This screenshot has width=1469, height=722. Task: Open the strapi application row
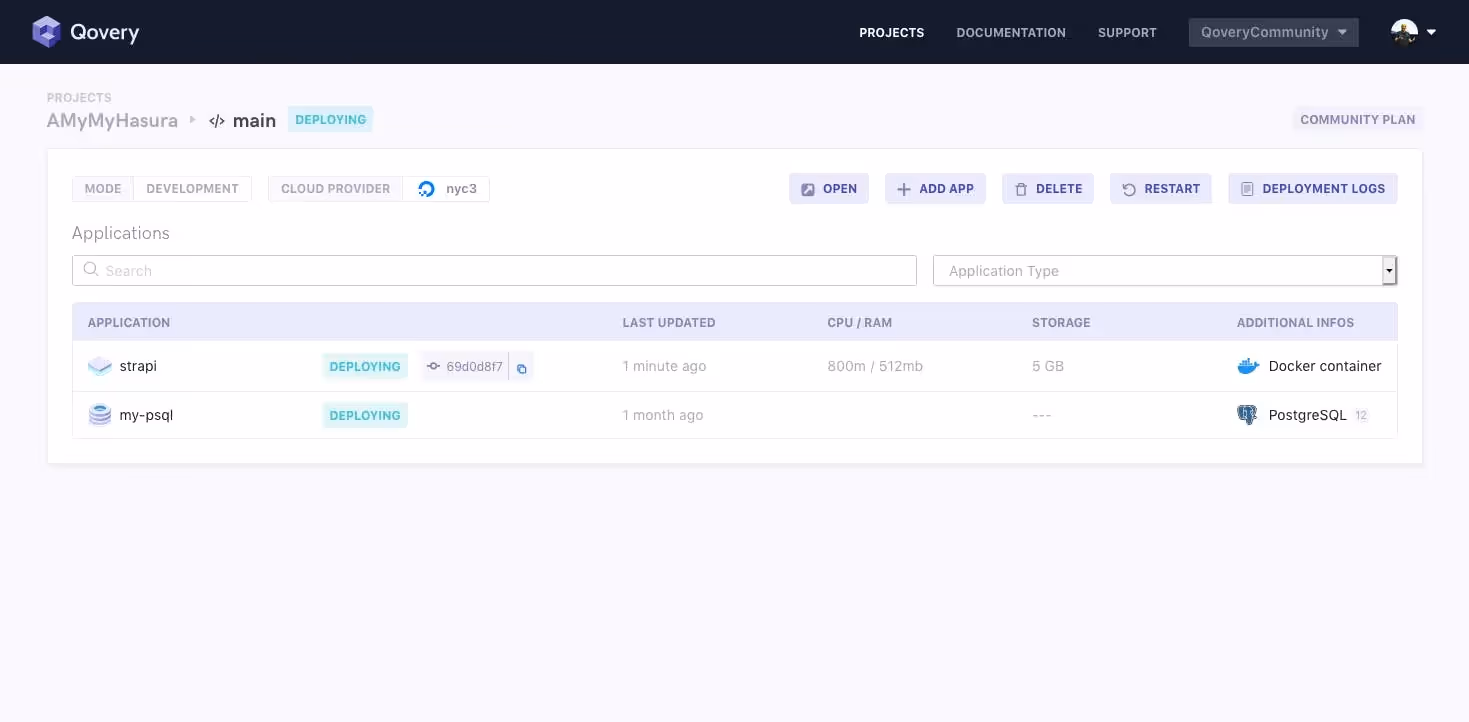point(735,366)
